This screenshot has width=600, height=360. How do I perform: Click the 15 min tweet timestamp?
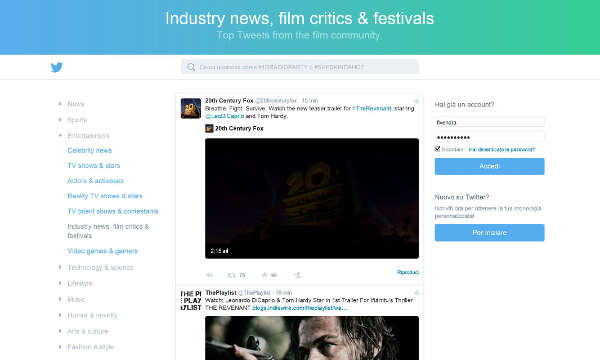(310, 101)
